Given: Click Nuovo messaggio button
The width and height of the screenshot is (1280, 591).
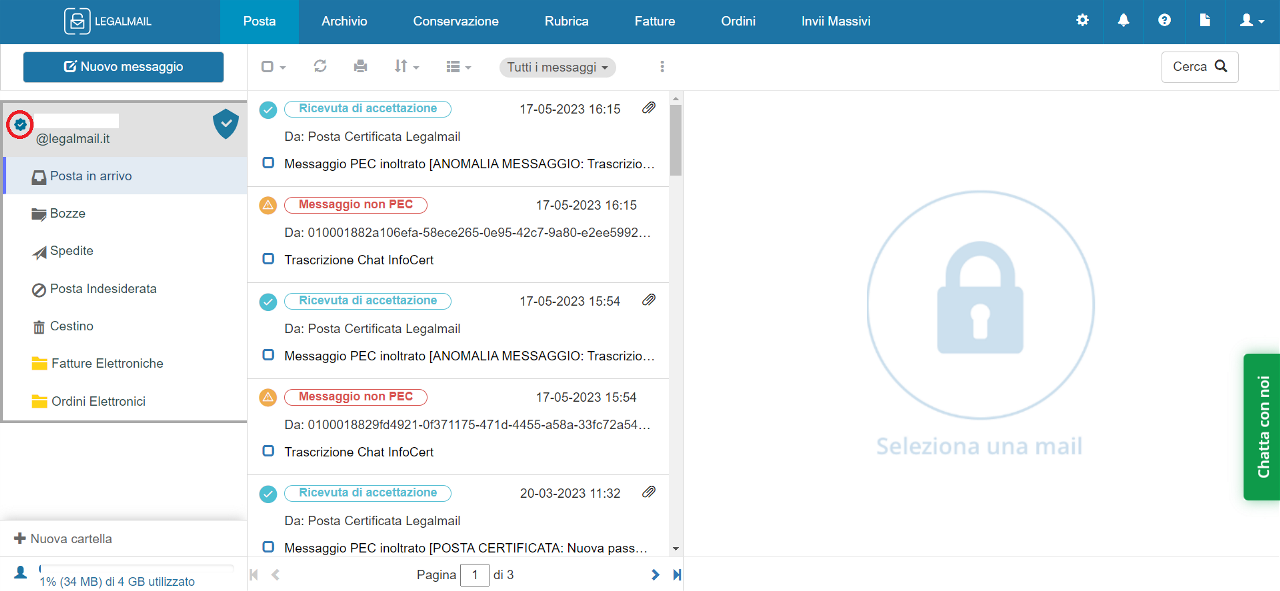Looking at the screenshot, I should 123,67.
